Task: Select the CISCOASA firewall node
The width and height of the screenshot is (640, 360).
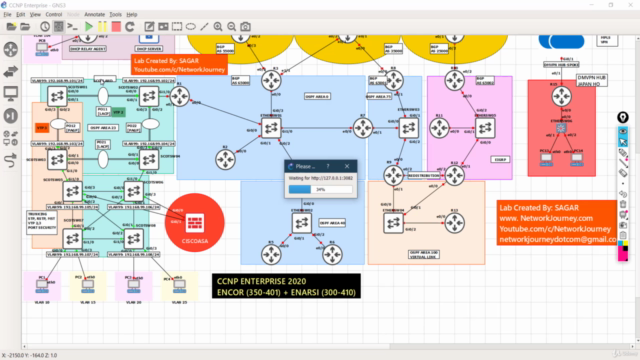Action: click(195, 223)
